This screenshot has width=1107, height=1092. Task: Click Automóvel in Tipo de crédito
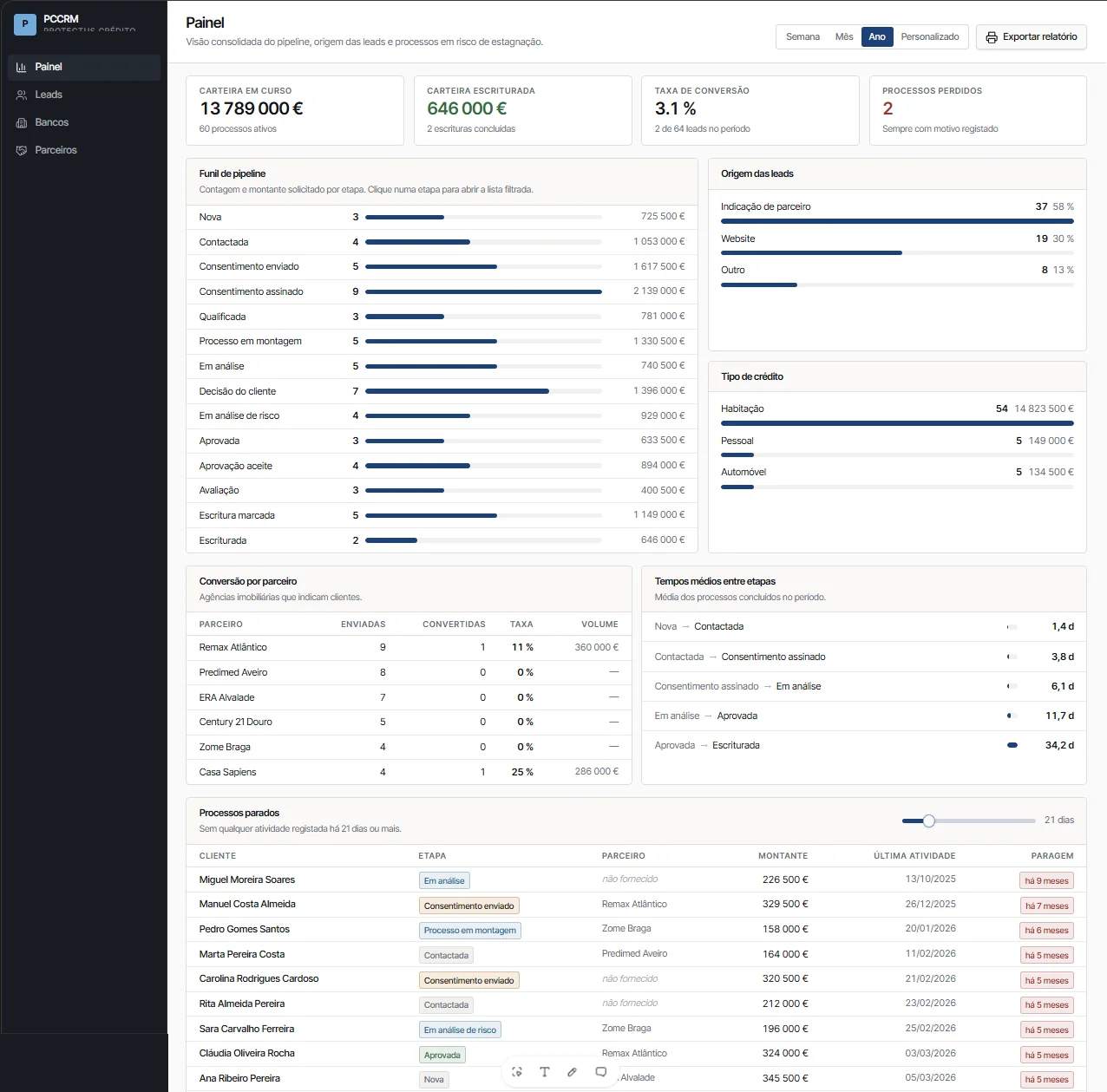[x=897, y=479]
